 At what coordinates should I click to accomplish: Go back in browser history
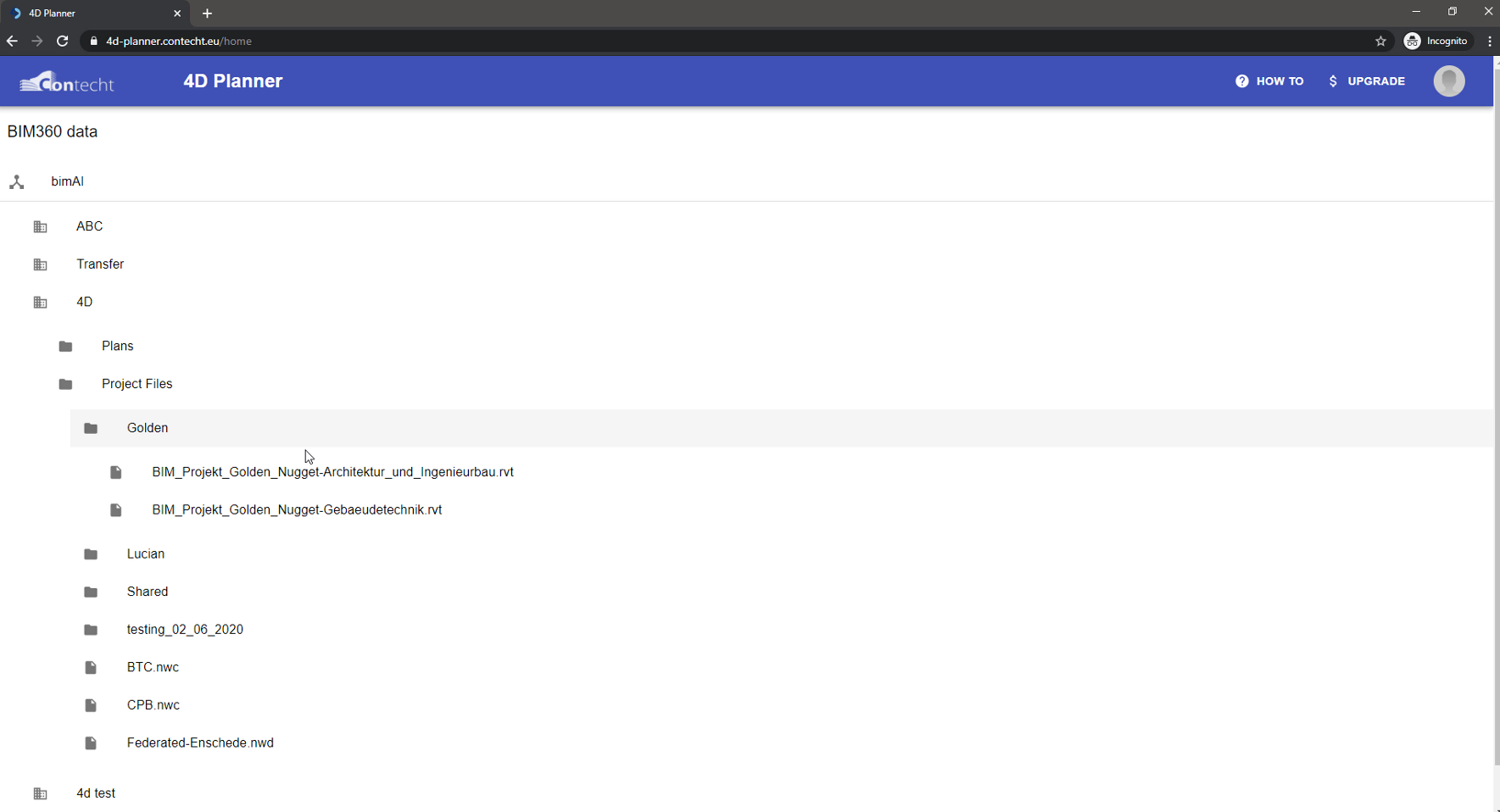pos(12,41)
